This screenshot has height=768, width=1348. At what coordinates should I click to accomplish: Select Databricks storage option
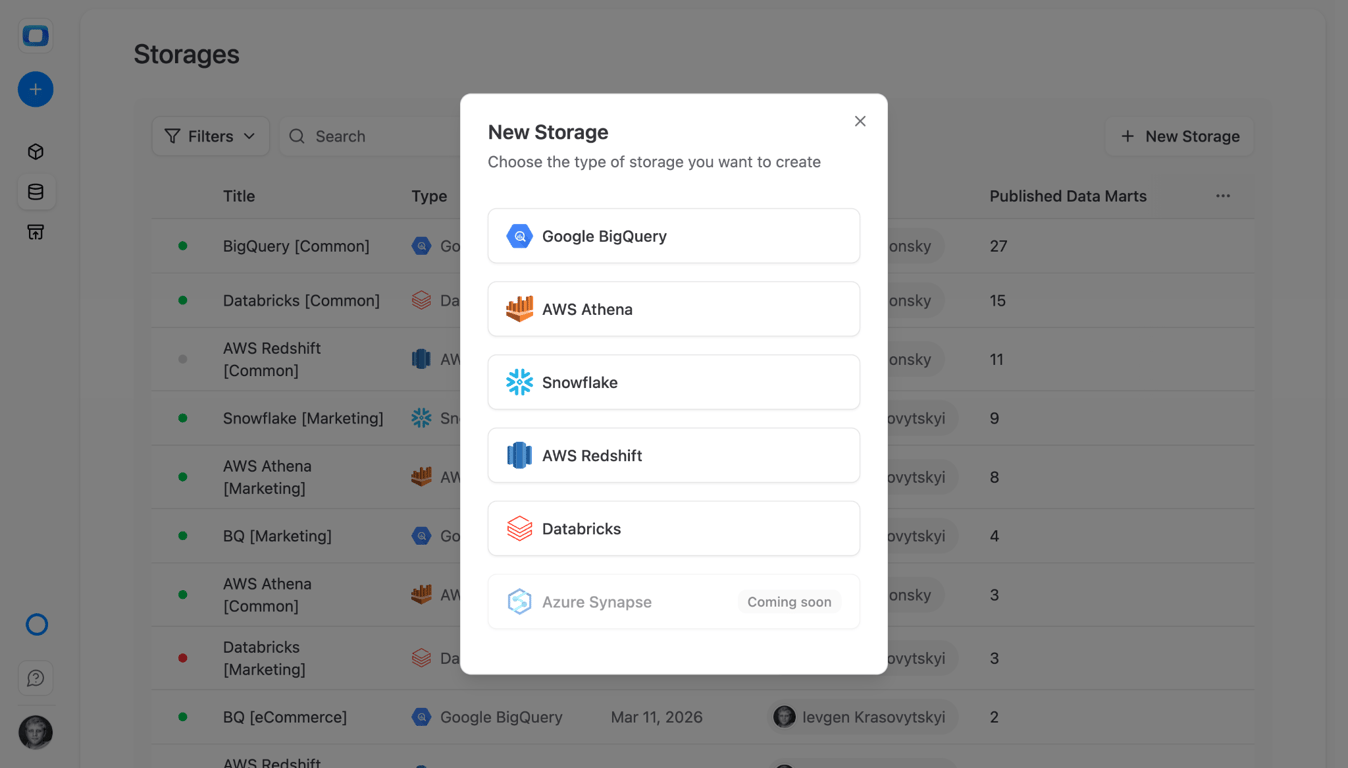click(x=674, y=528)
